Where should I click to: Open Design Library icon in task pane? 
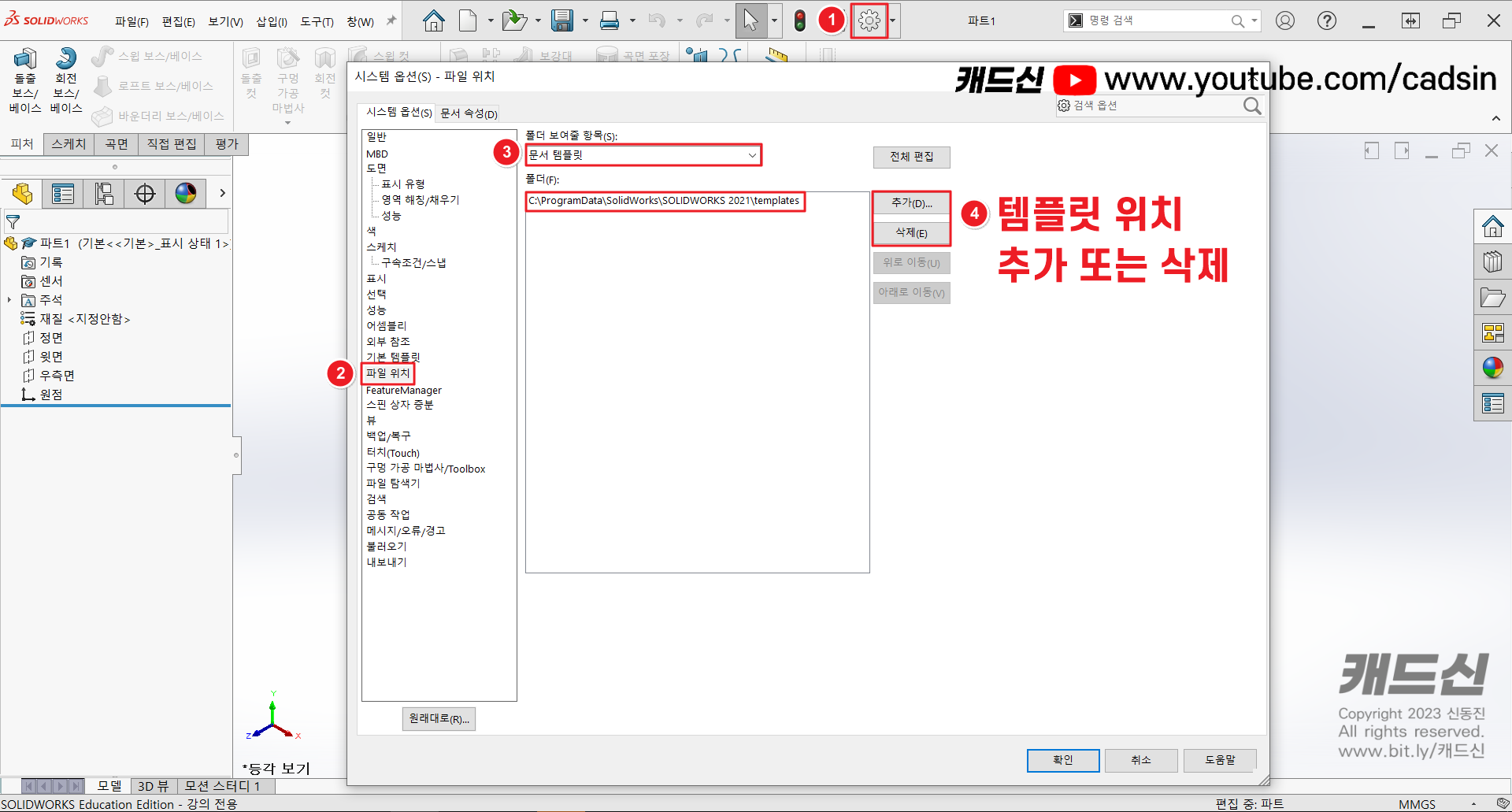point(1492,261)
